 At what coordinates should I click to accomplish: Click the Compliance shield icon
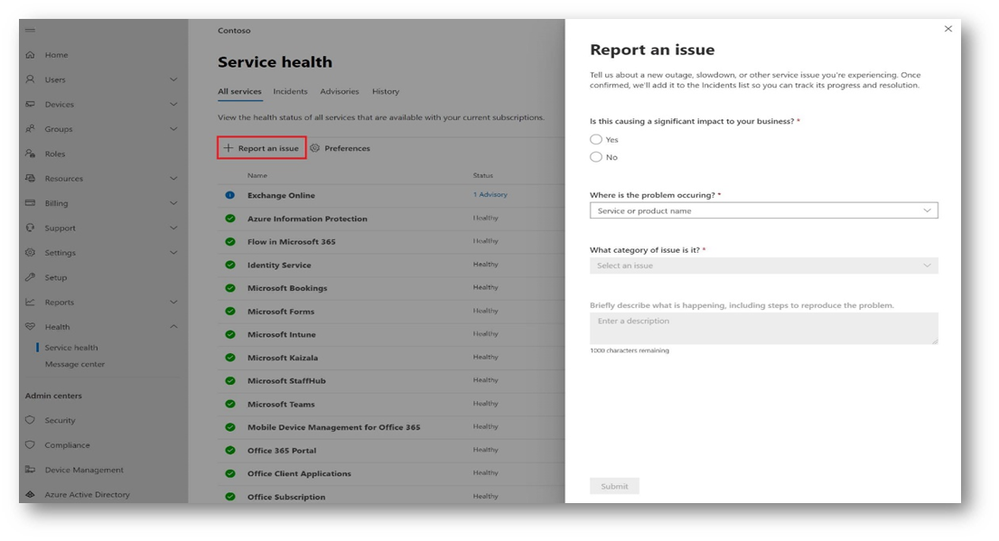coord(30,445)
